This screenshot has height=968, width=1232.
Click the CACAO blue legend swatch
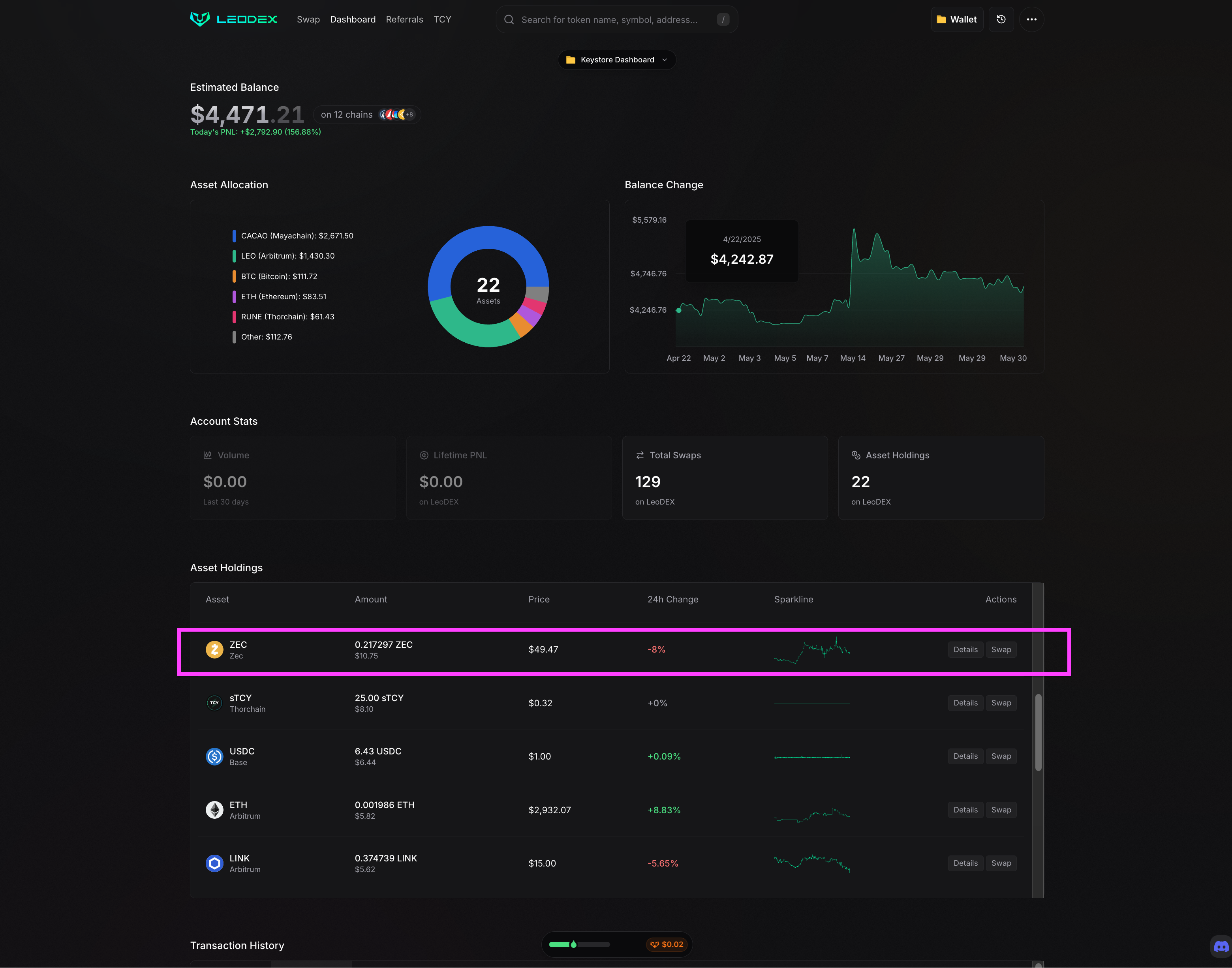tap(234, 236)
